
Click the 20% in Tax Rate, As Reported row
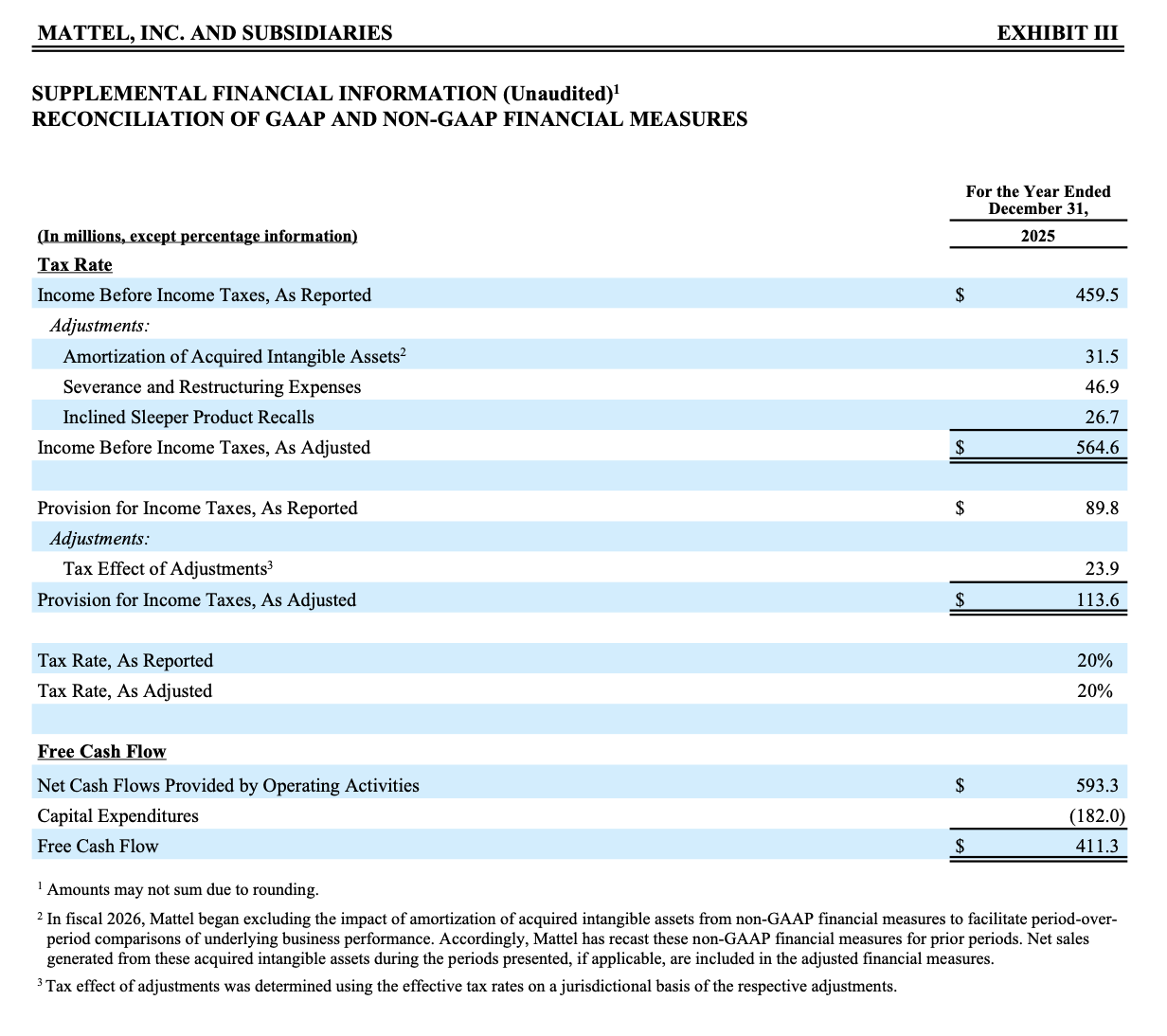point(1095,661)
